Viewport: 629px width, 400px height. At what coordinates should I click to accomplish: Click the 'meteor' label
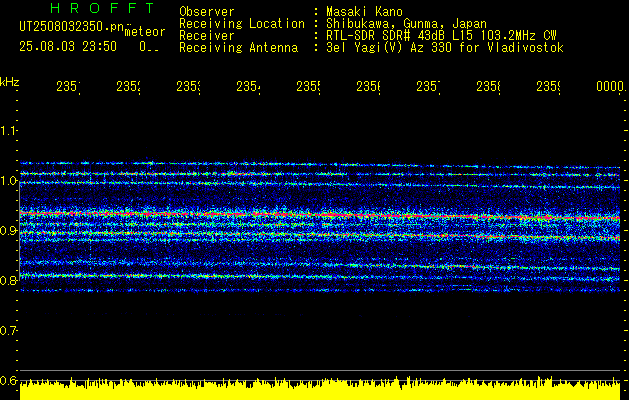tap(145, 32)
